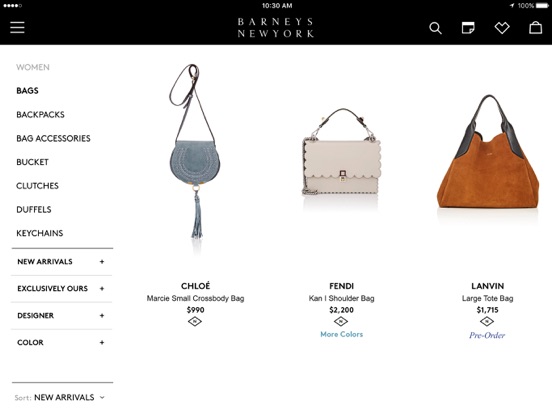The height and width of the screenshot is (414, 552).
Task: Tap the diamond badge under the Chloé price
Action: [195, 321]
